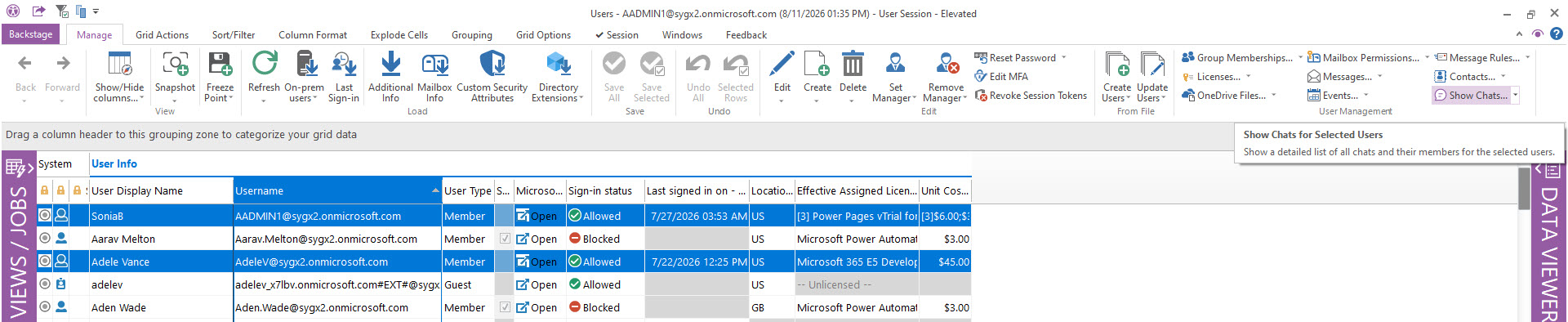
Task: Switch to Grouping tab
Action: point(471,35)
